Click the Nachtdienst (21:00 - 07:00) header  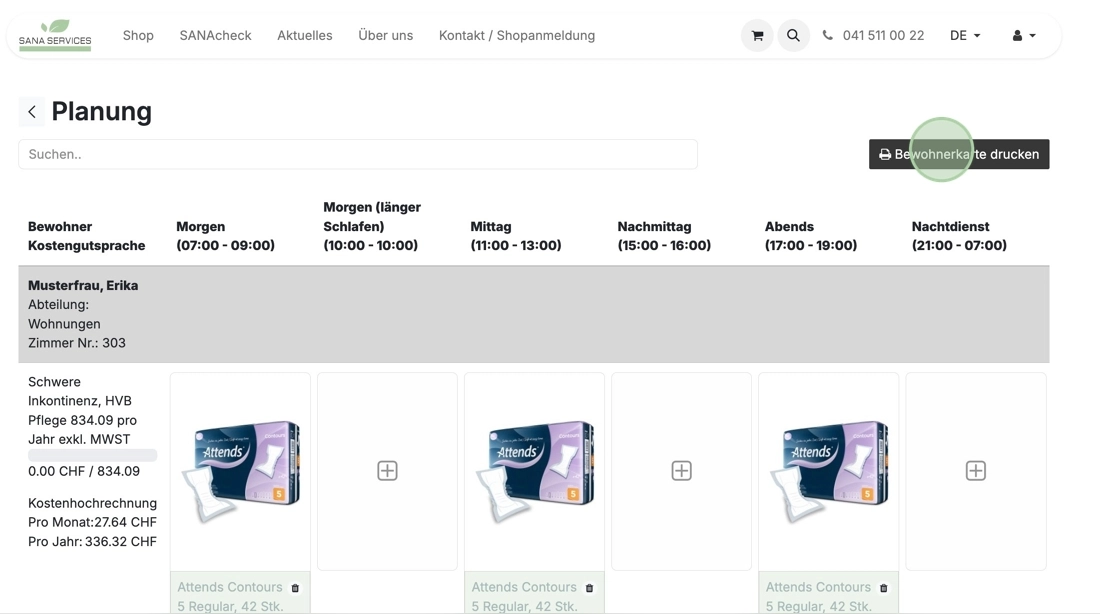959,236
